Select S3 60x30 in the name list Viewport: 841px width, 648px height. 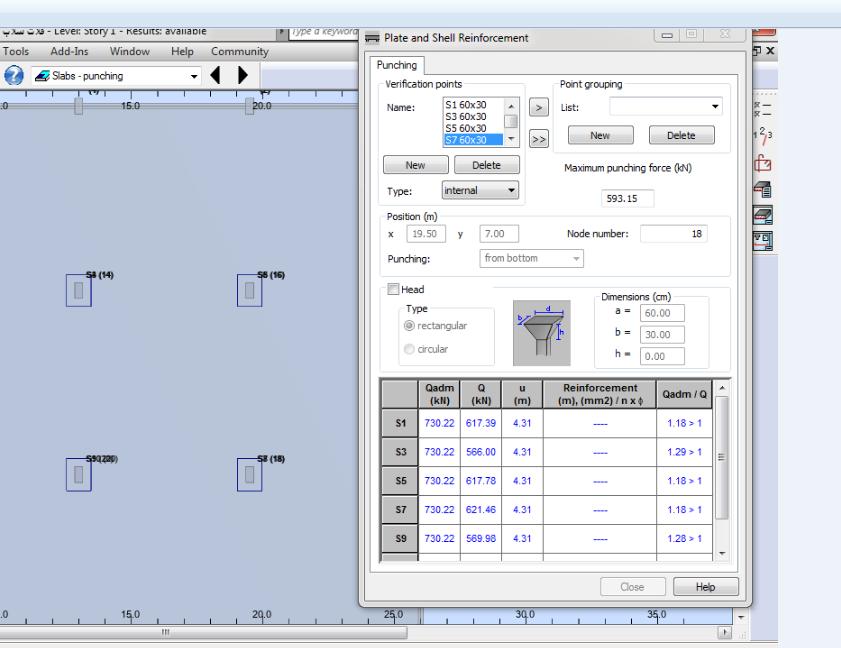pos(473,116)
